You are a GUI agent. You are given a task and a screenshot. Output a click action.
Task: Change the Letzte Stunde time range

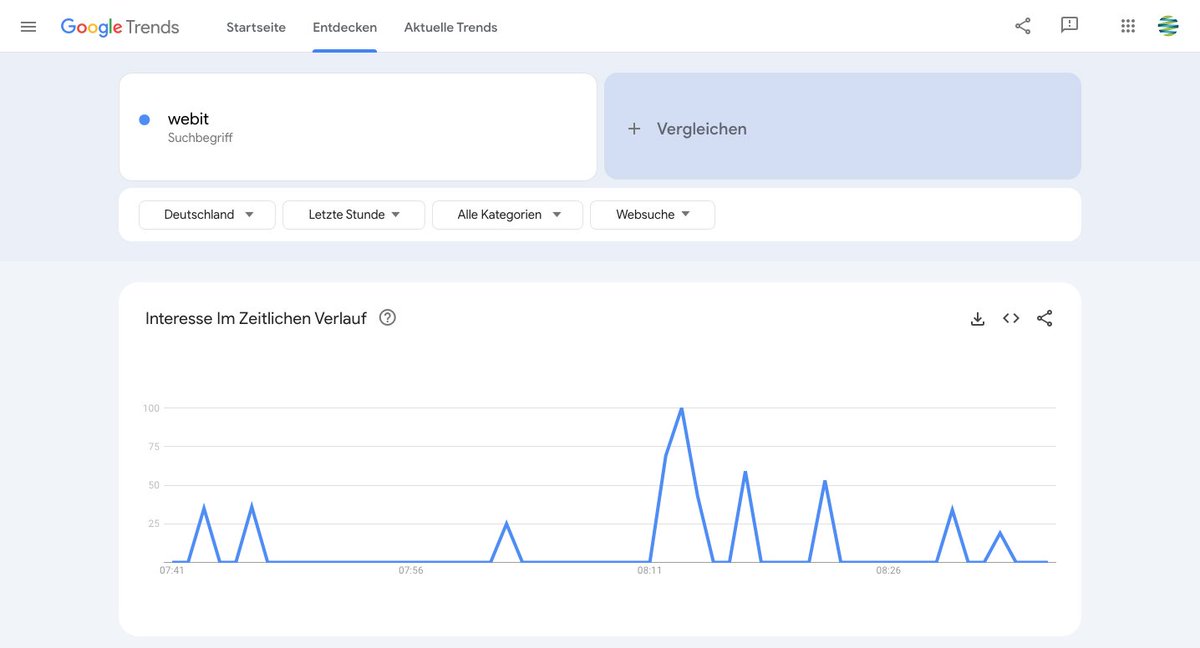click(x=354, y=215)
